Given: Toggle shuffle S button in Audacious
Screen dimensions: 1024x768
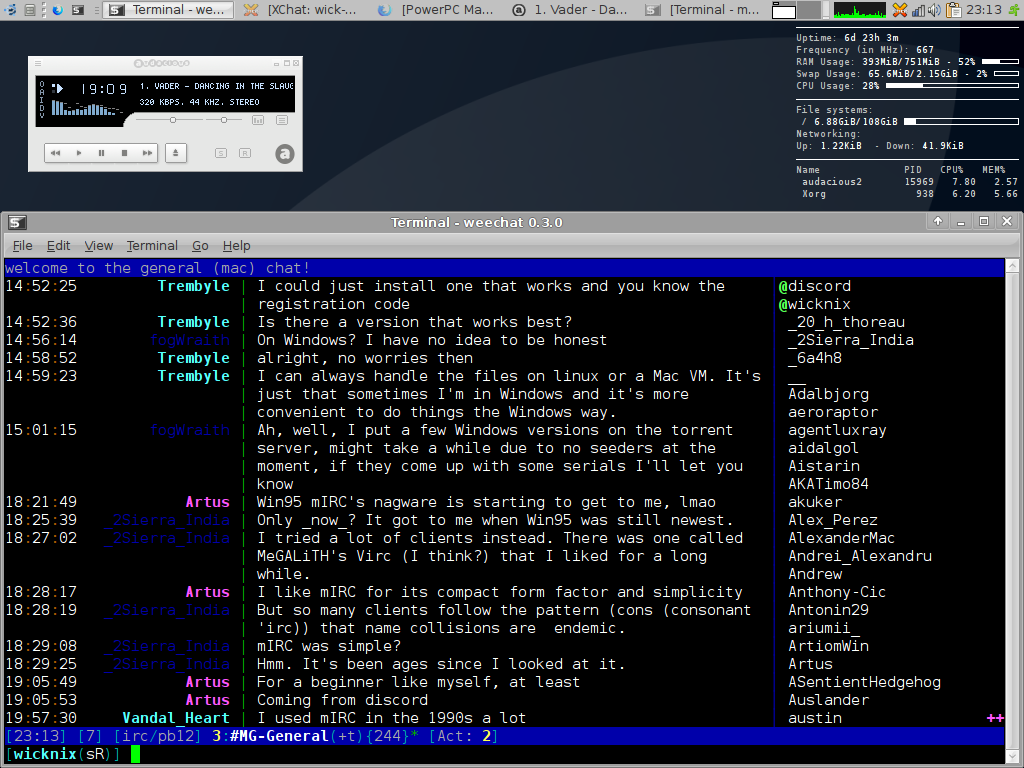Looking at the screenshot, I should tap(221, 153).
